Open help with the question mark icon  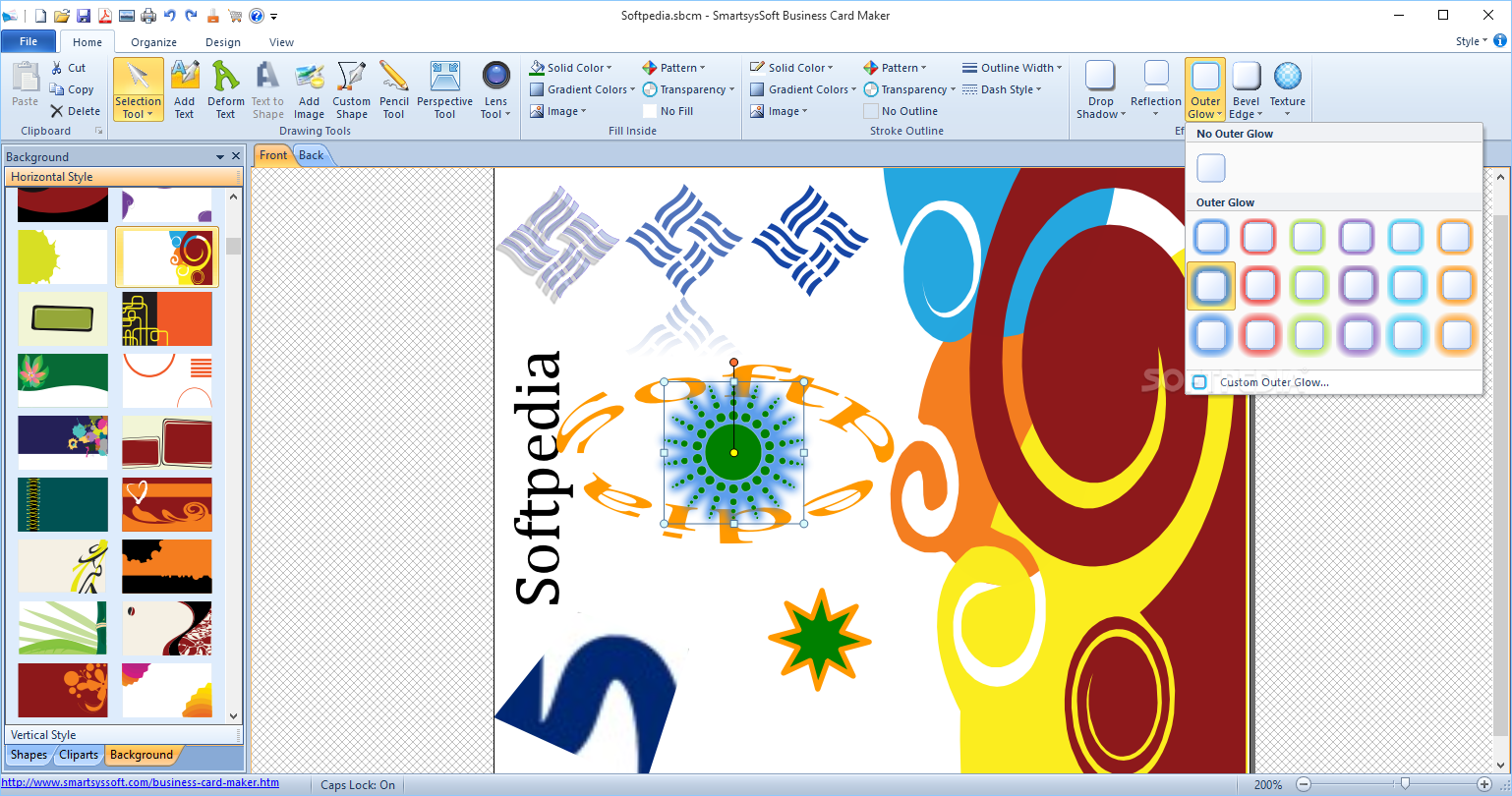point(257,15)
